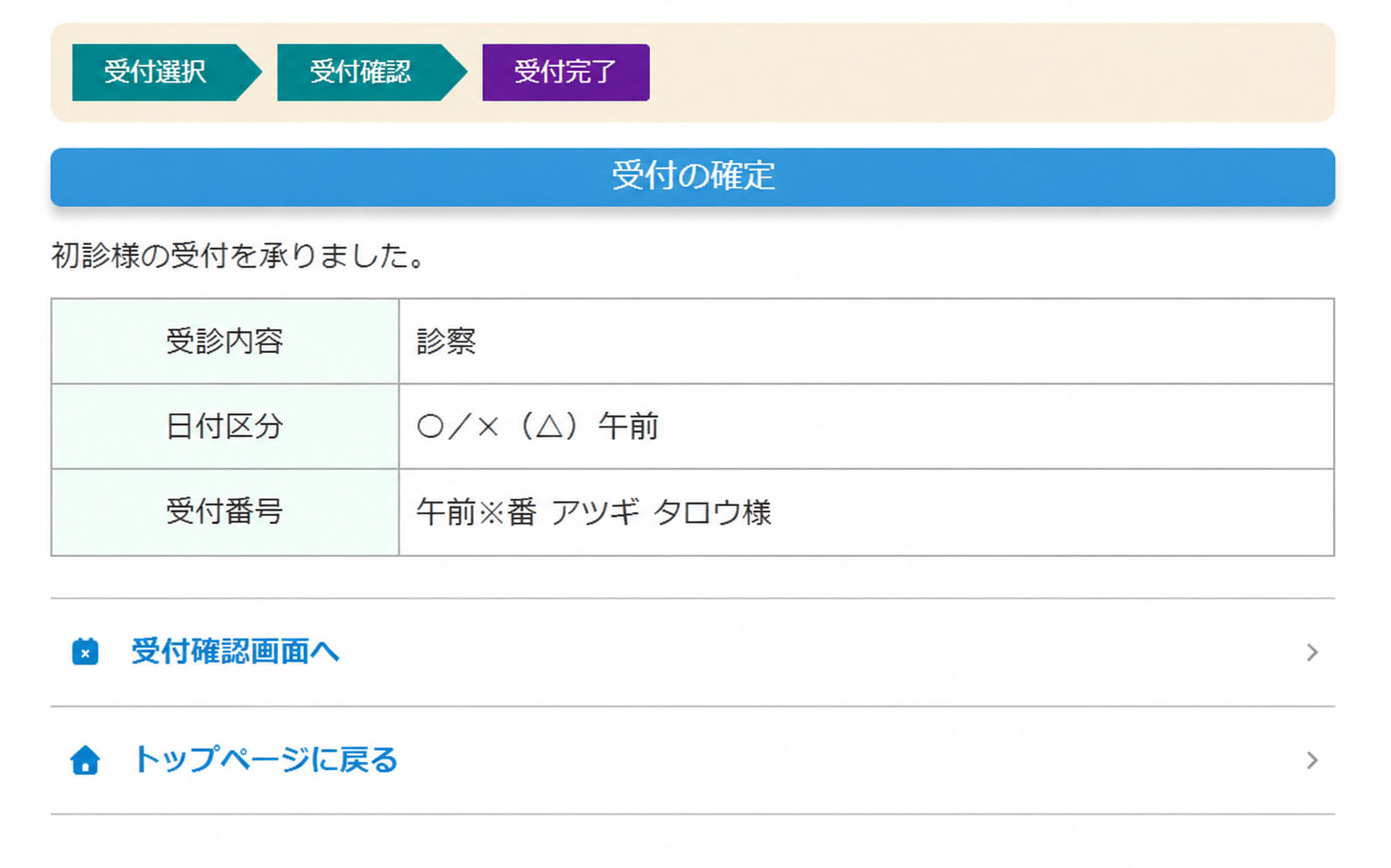This screenshot has height=868, width=1391.
Task: Select the 受付選択 step in progress bar
Action: [x=155, y=72]
